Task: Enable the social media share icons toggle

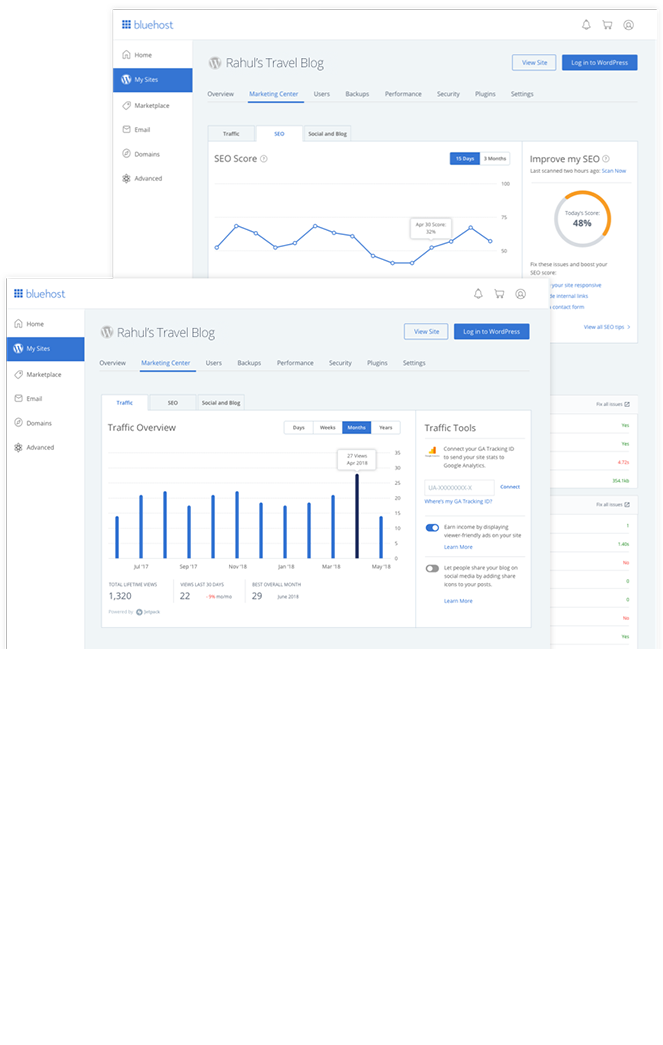Action: (432, 568)
